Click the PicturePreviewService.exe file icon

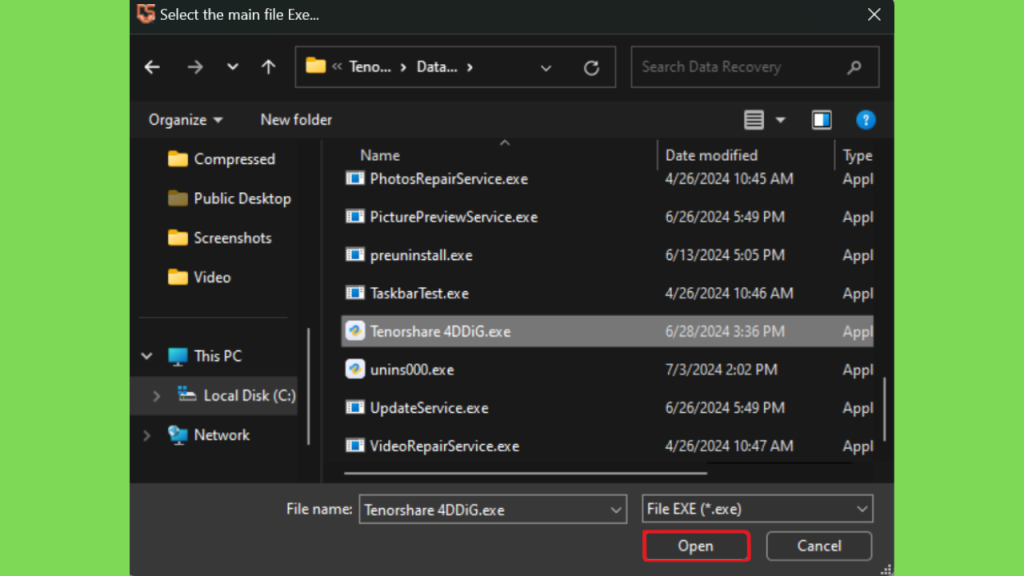coord(355,216)
